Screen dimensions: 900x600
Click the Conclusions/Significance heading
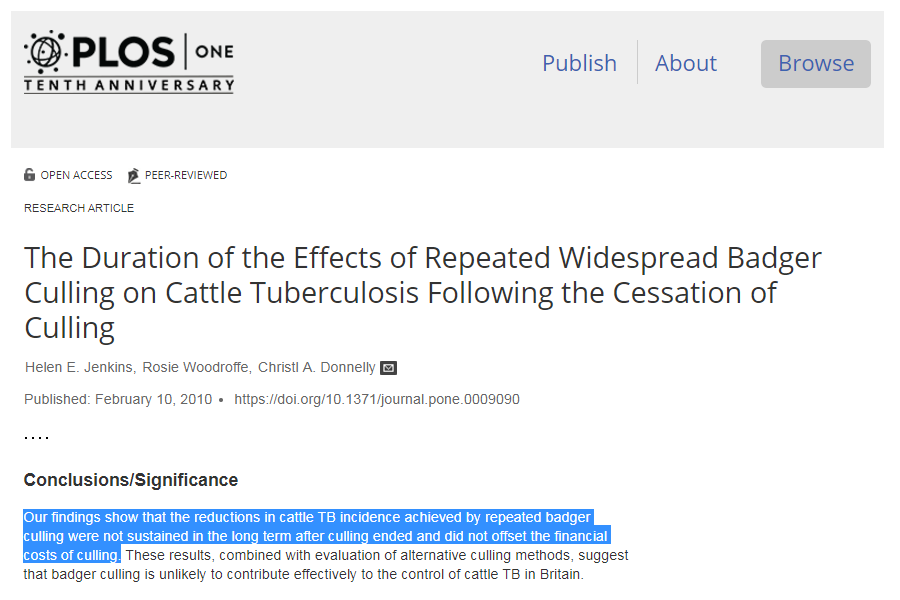(131, 480)
